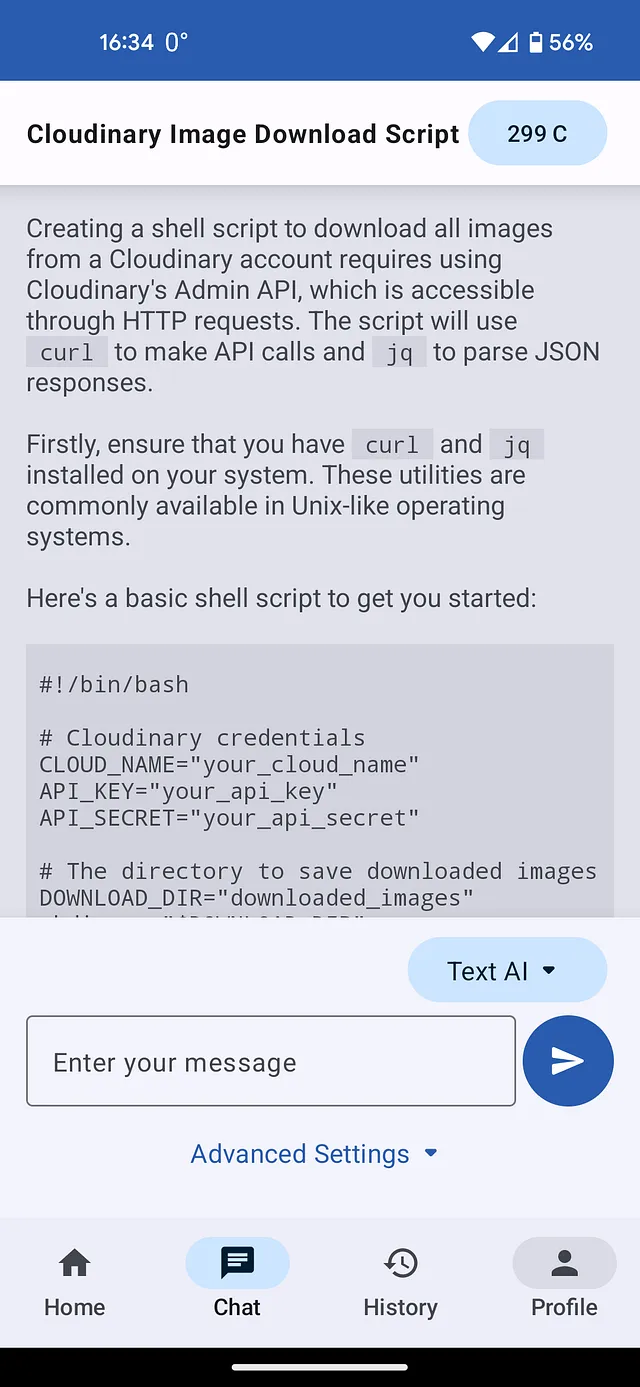This screenshot has height=1387, width=640.
Task: Tap the cellular signal icon
Action: click(508, 42)
